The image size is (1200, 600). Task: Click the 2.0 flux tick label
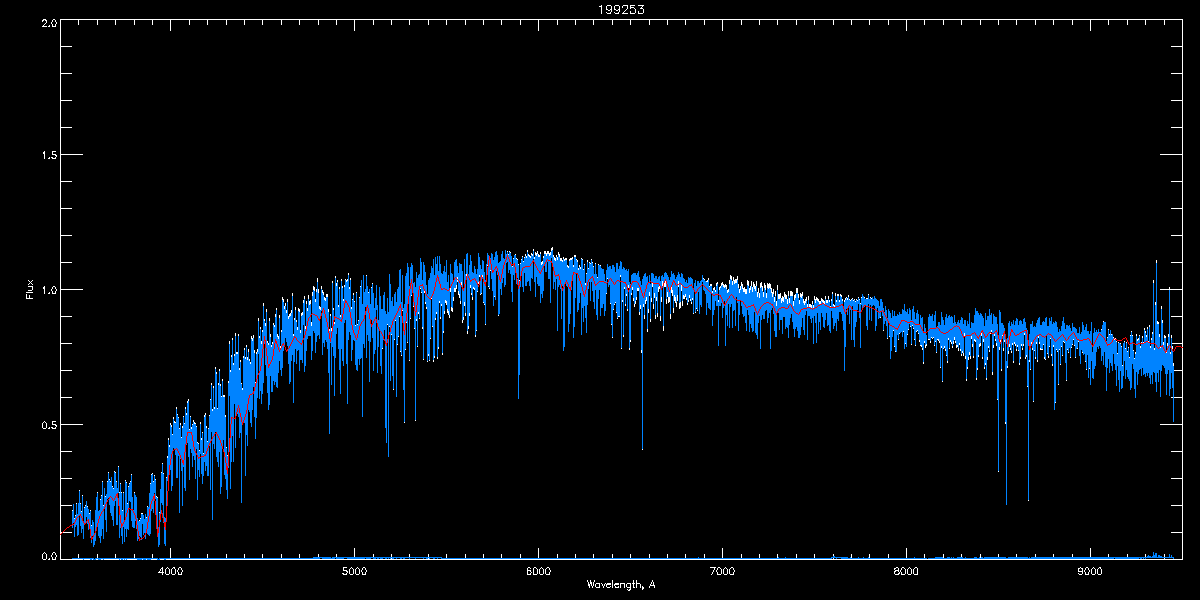tap(46, 22)
